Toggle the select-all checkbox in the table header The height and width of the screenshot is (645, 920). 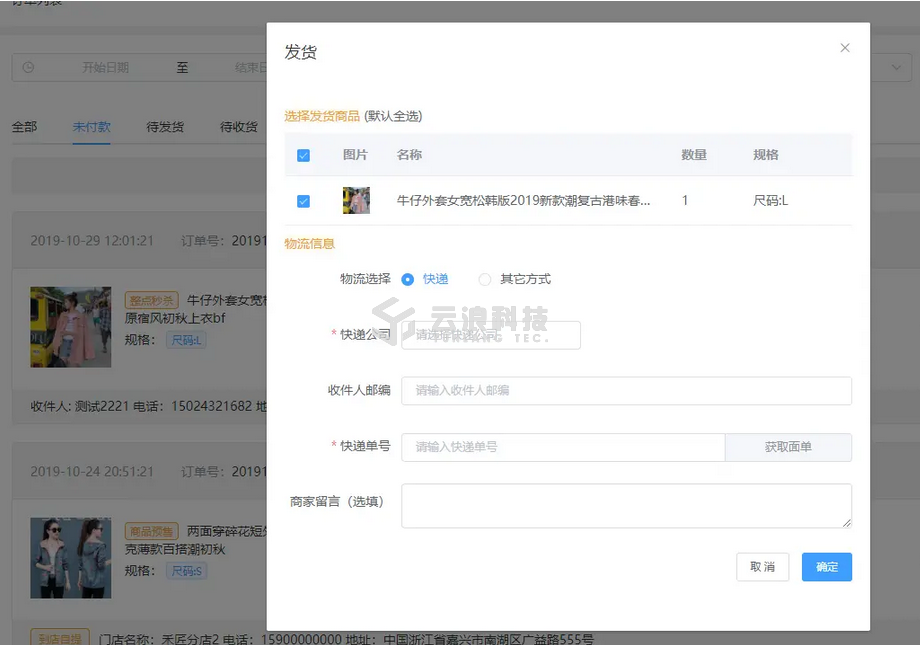pos(304,156)
